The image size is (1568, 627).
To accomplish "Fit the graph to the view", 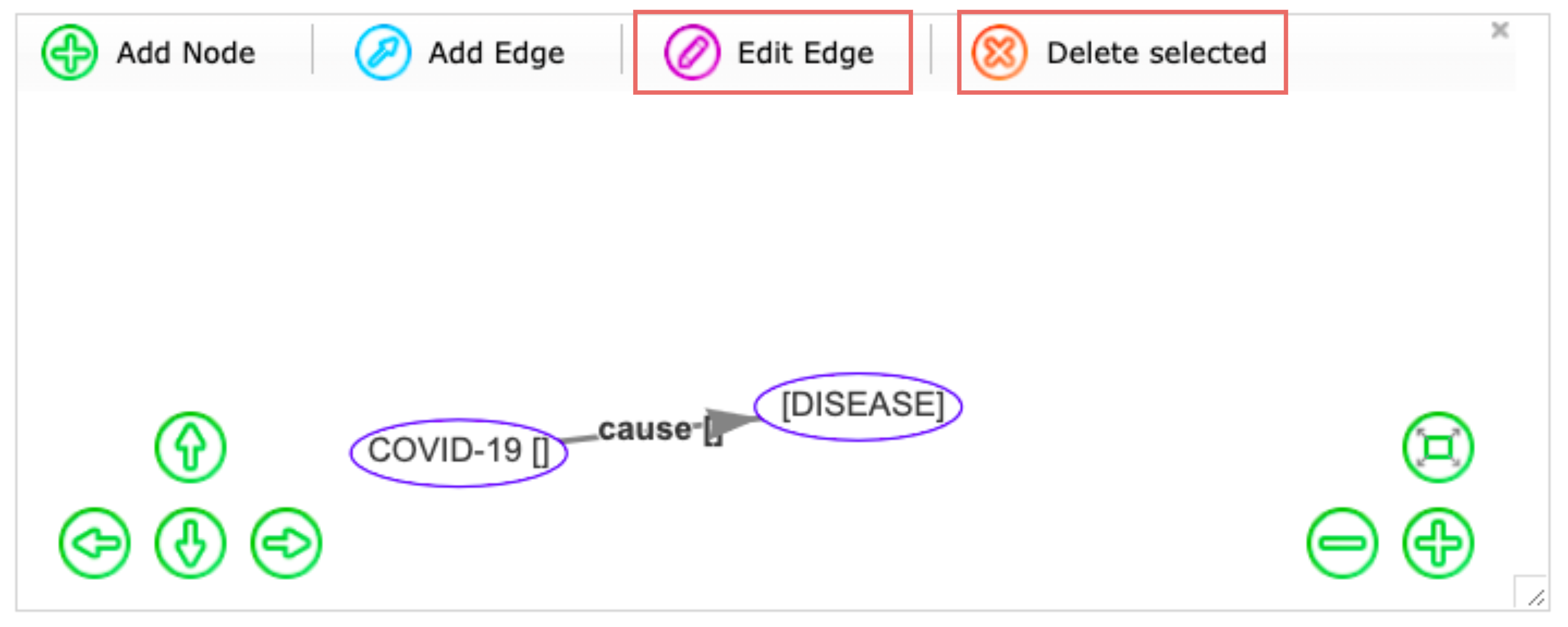I will point(1438,448).
